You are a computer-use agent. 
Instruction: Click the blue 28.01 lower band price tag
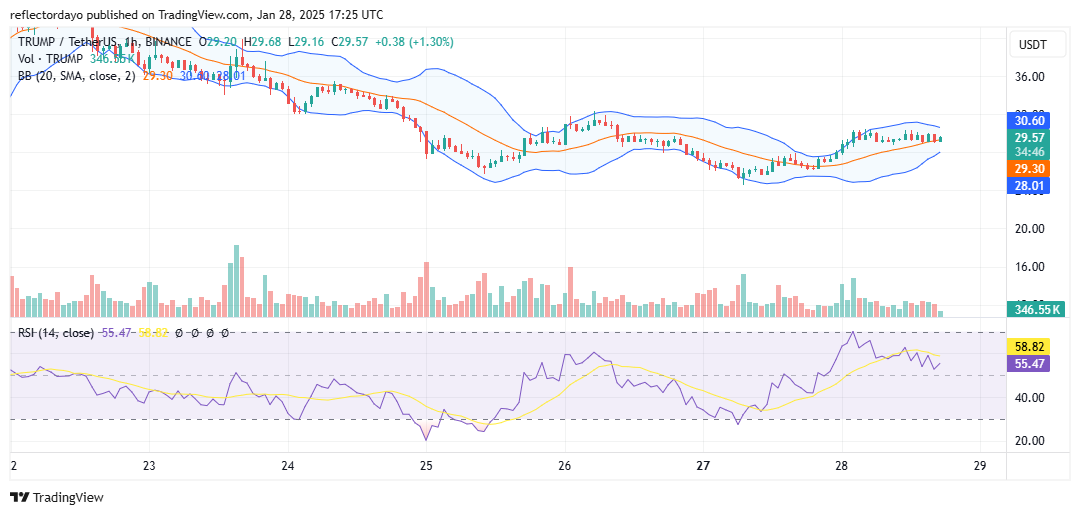click(1030, 185)
